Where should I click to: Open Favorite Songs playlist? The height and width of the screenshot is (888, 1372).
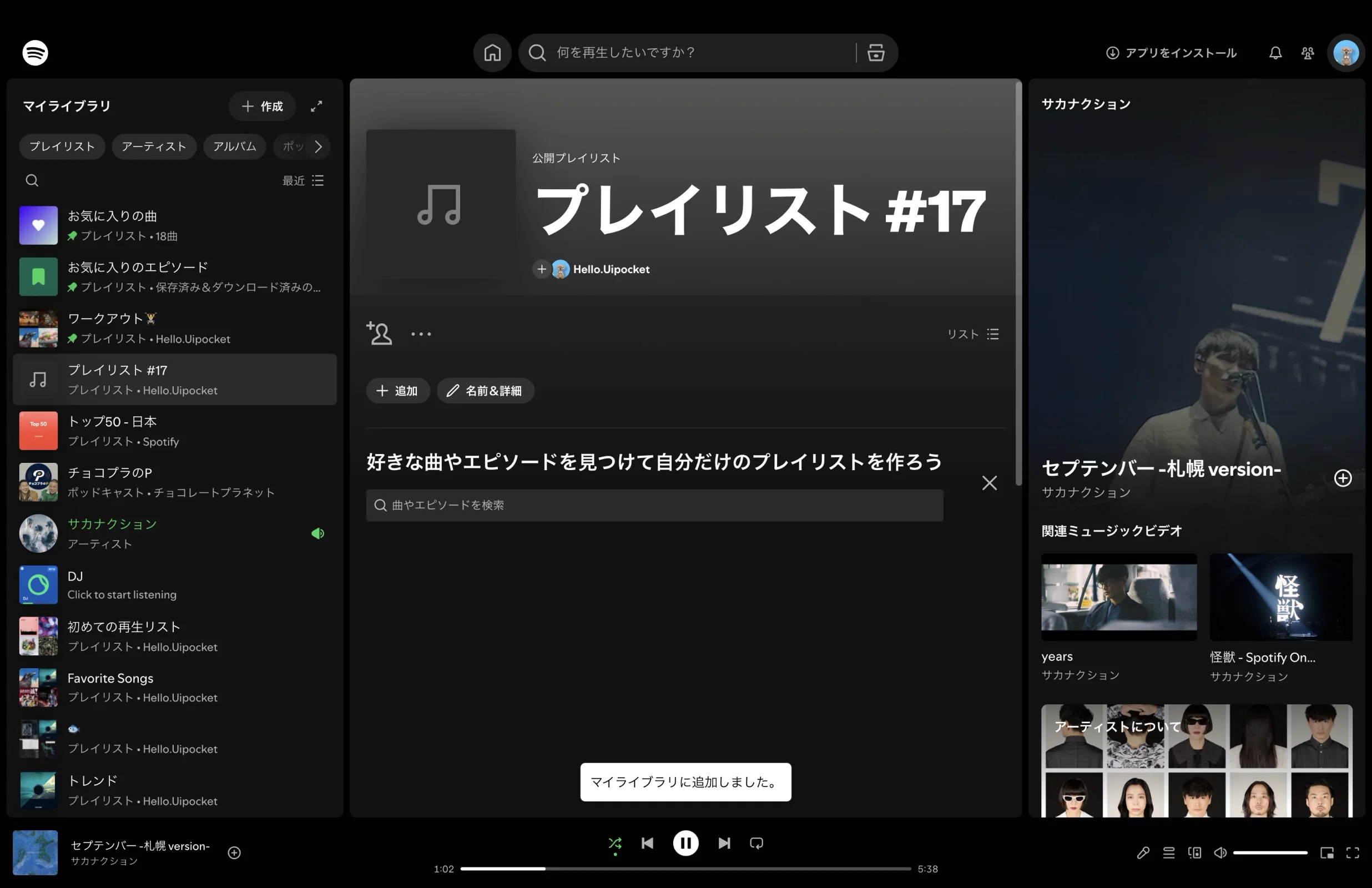tap(175, 687)
